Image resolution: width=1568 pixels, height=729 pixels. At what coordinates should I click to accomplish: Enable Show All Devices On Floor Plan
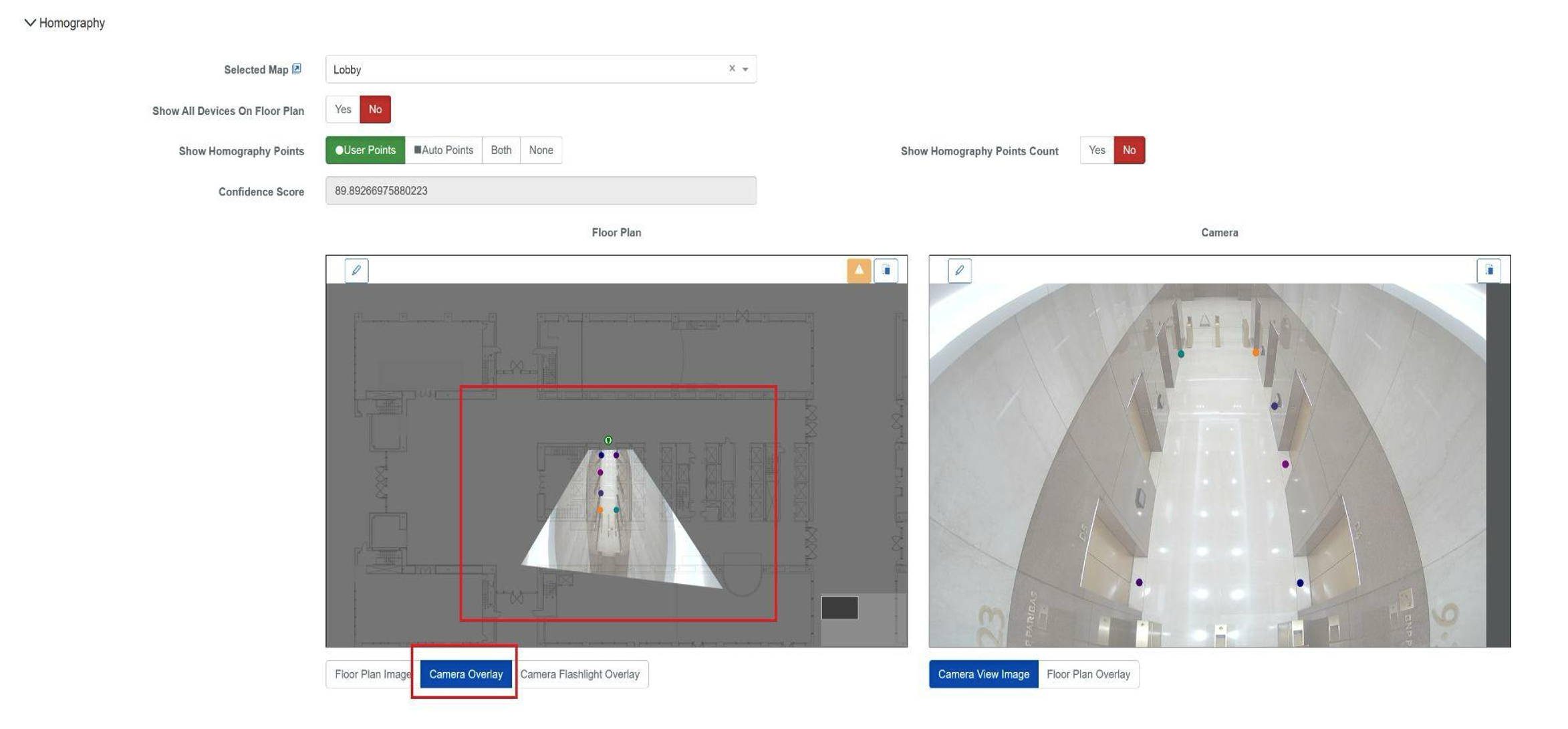(x=343, y=109)
